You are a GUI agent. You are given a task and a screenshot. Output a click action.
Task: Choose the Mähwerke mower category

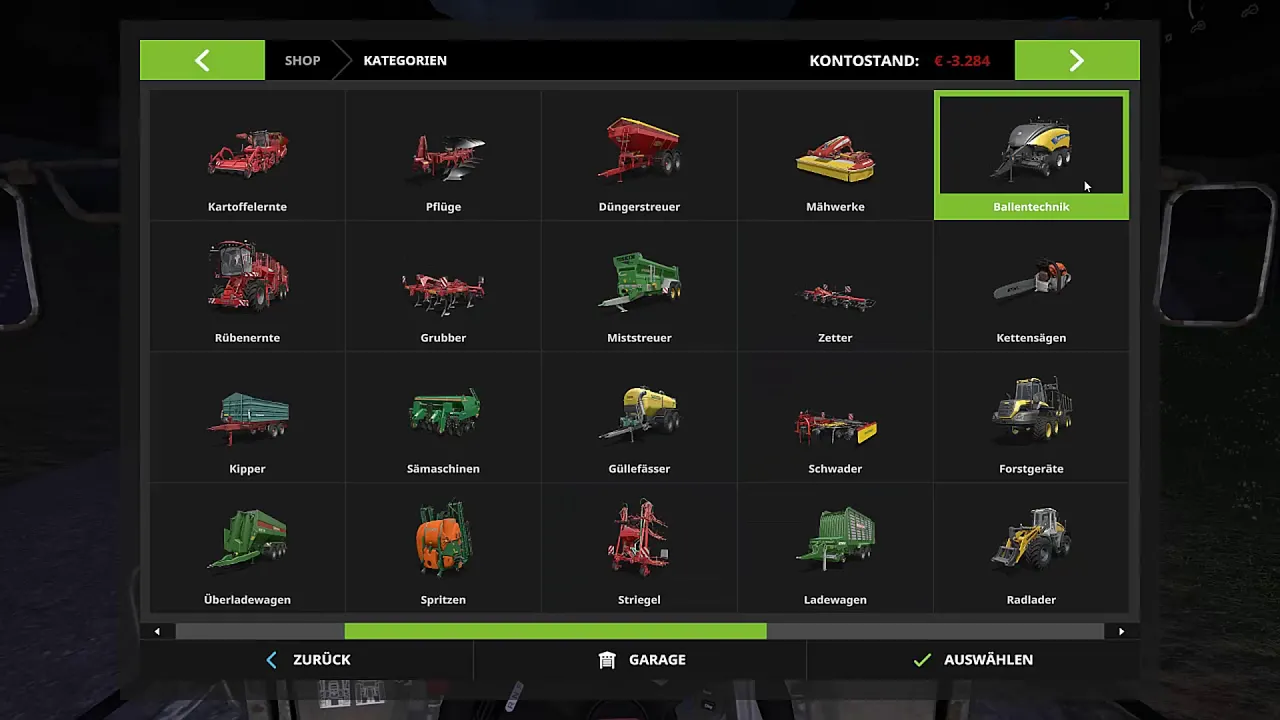click(x=835, y=155)
